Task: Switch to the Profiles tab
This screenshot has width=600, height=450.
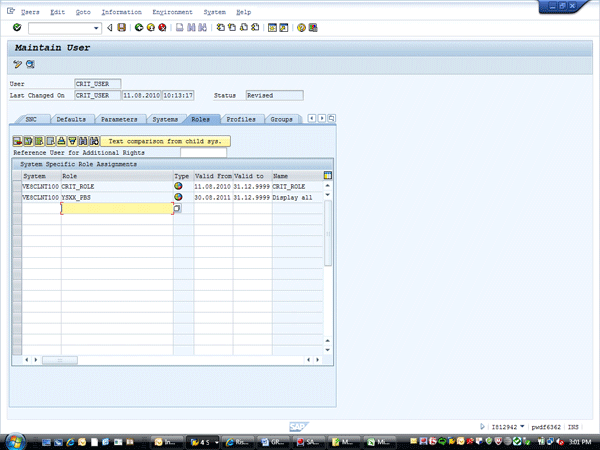Action: tap(241, 119)
